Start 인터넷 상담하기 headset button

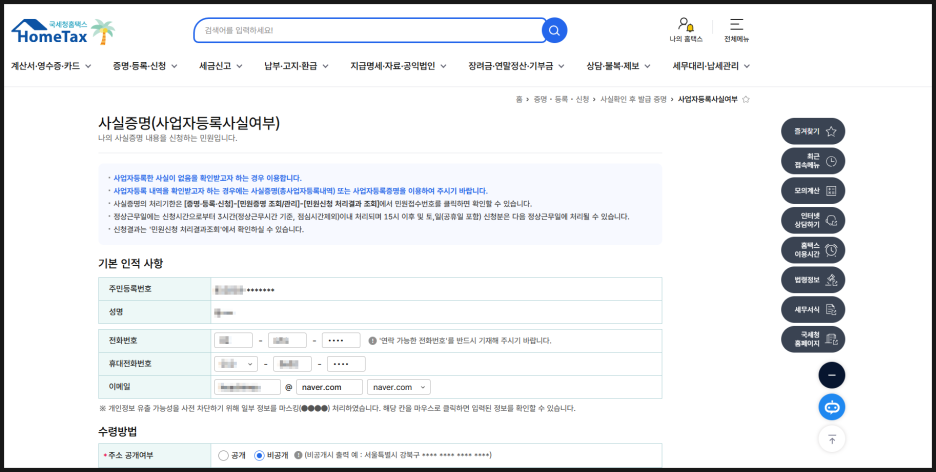pos(813,220)
